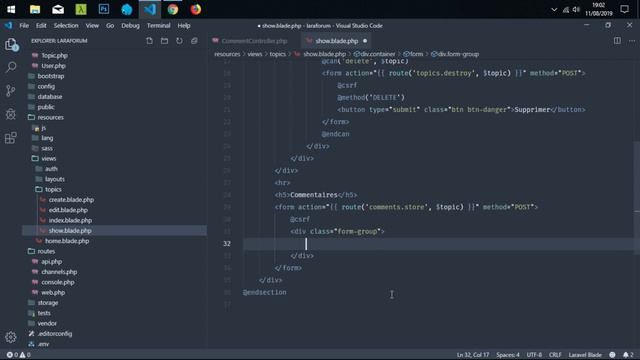The width and height of the screenshot is (640, 360).
Task: Click the feedback smiley in status bar
Action: 612,355
